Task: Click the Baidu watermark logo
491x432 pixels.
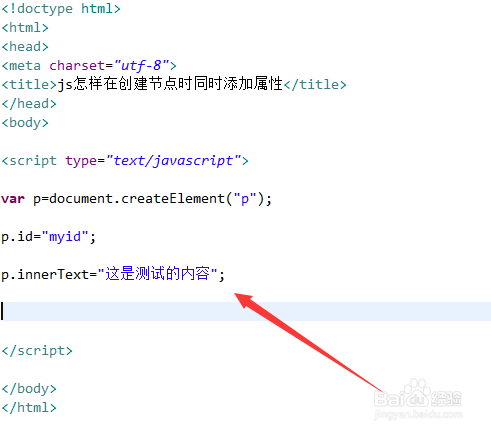Action: click(x=418, y=398)
